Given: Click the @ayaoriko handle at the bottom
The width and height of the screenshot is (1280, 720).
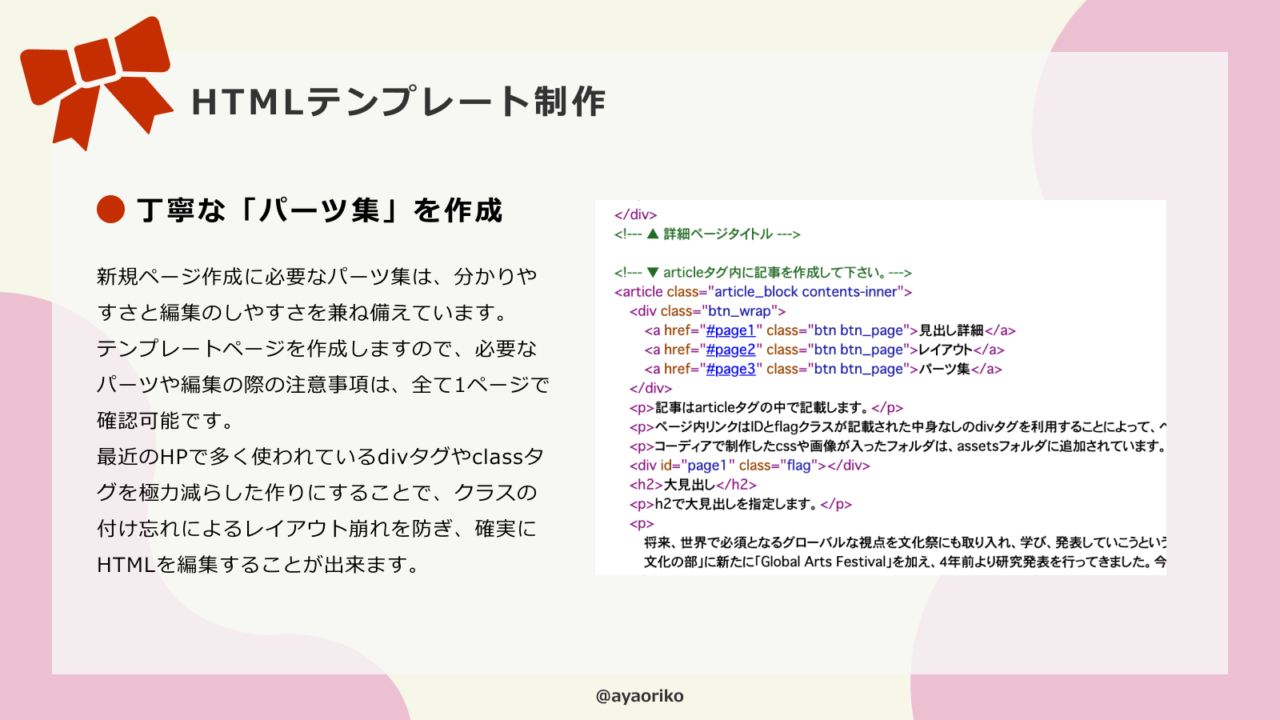Looking at the screenshot, I should pyautogui.click(x=639, y=696).
